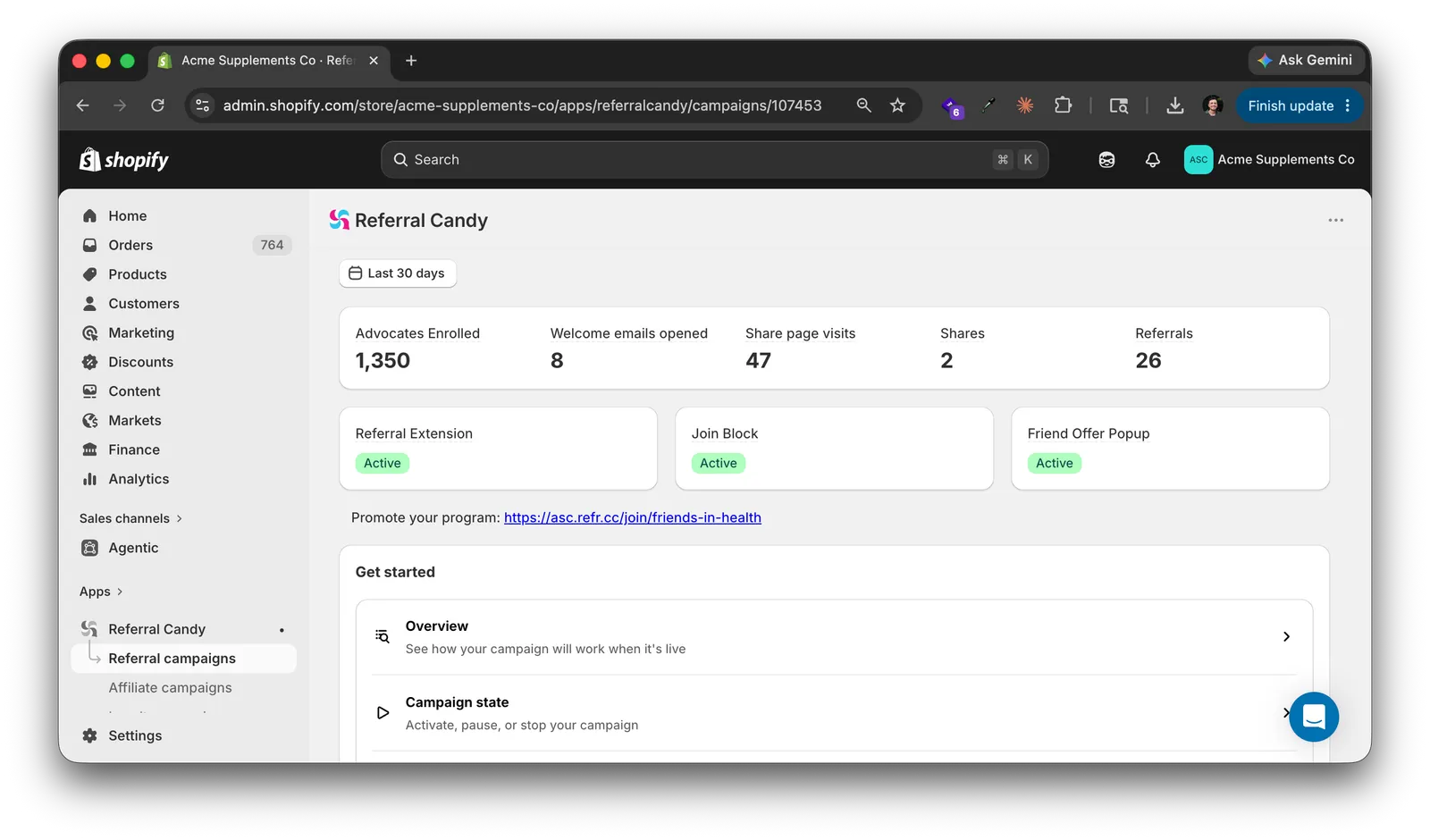Navigate to Discounts
The image size is (1430, 840).
[141, 362]
